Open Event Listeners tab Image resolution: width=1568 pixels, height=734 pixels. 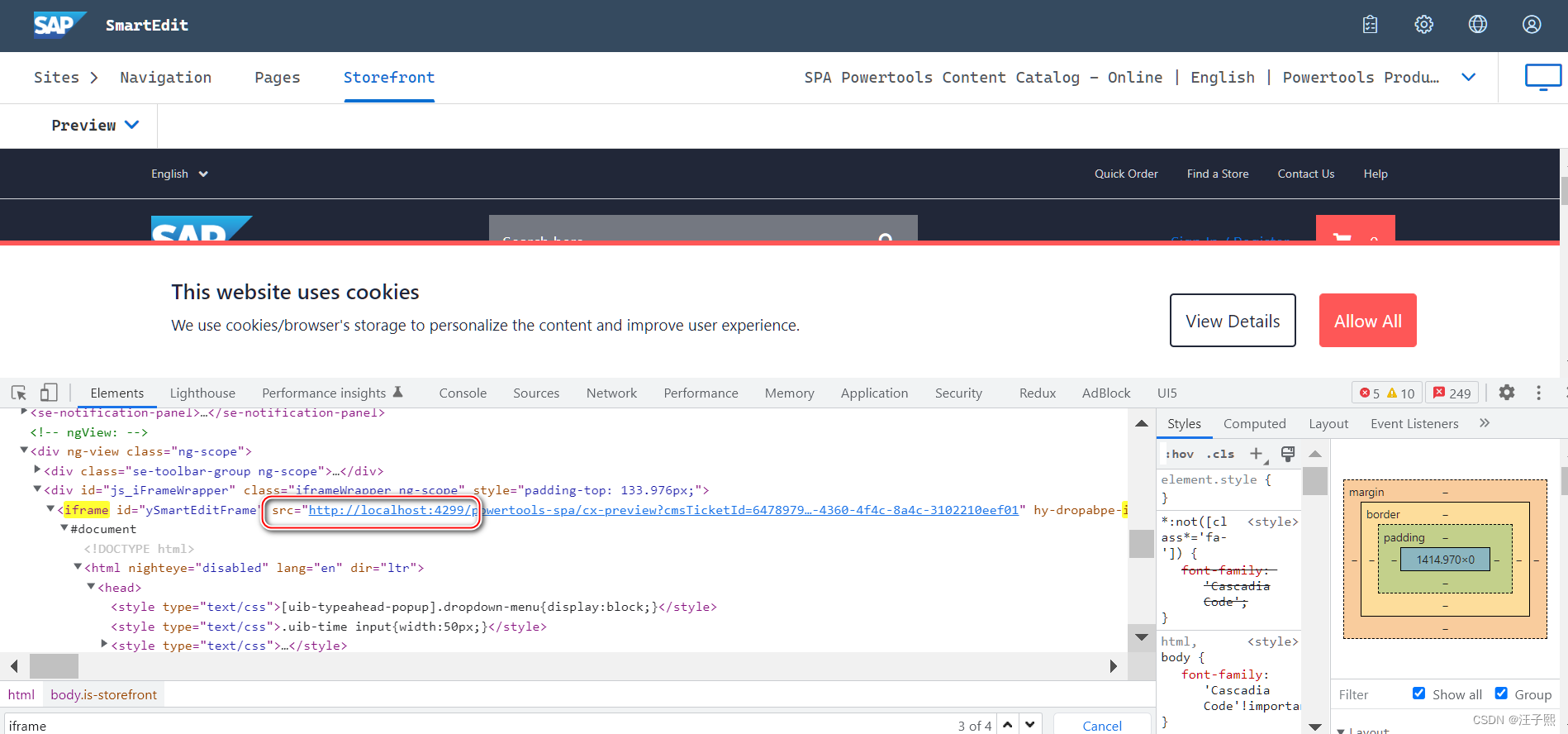click(1414, 423)
